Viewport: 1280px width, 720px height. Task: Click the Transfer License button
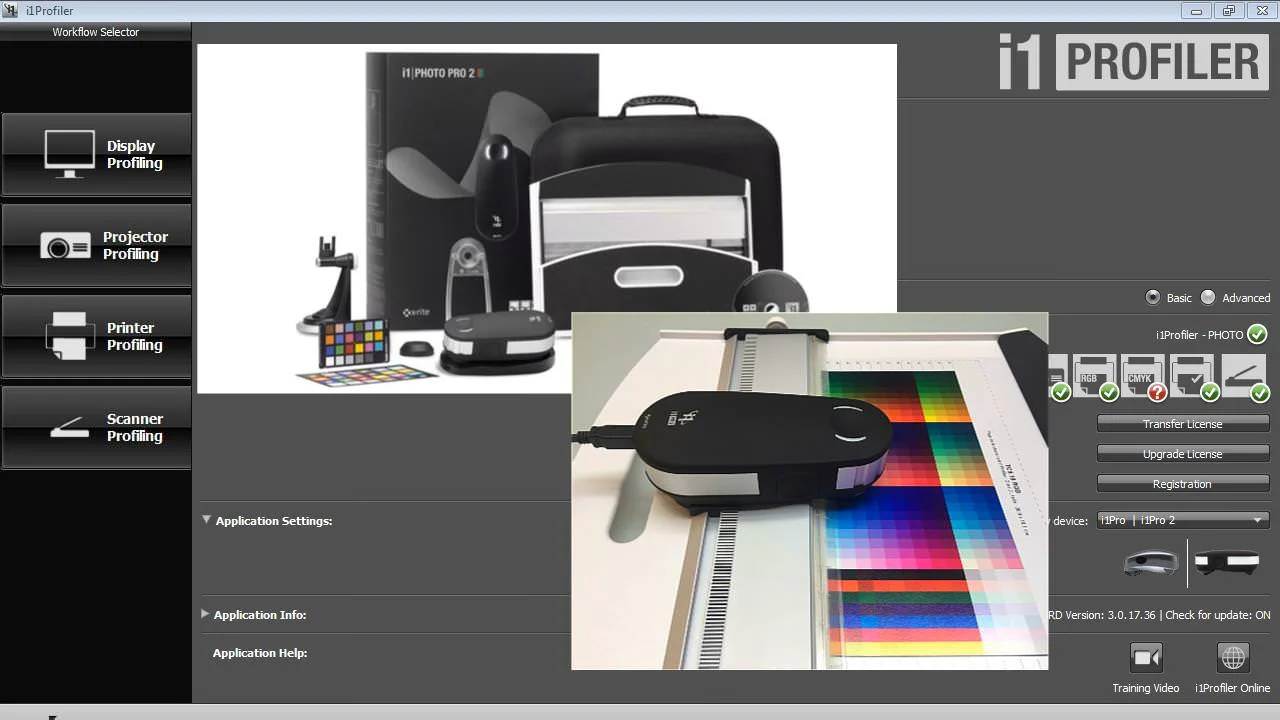click(x=1183, y=424)
